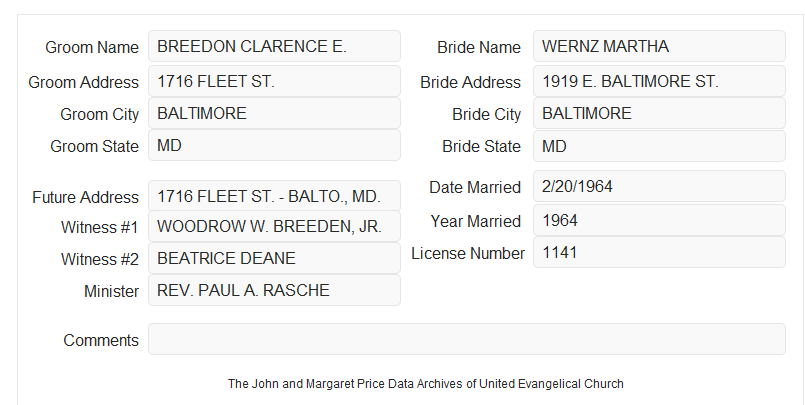Click the License Number field
This screenshot has height=405, width=805.
(659, 252)
